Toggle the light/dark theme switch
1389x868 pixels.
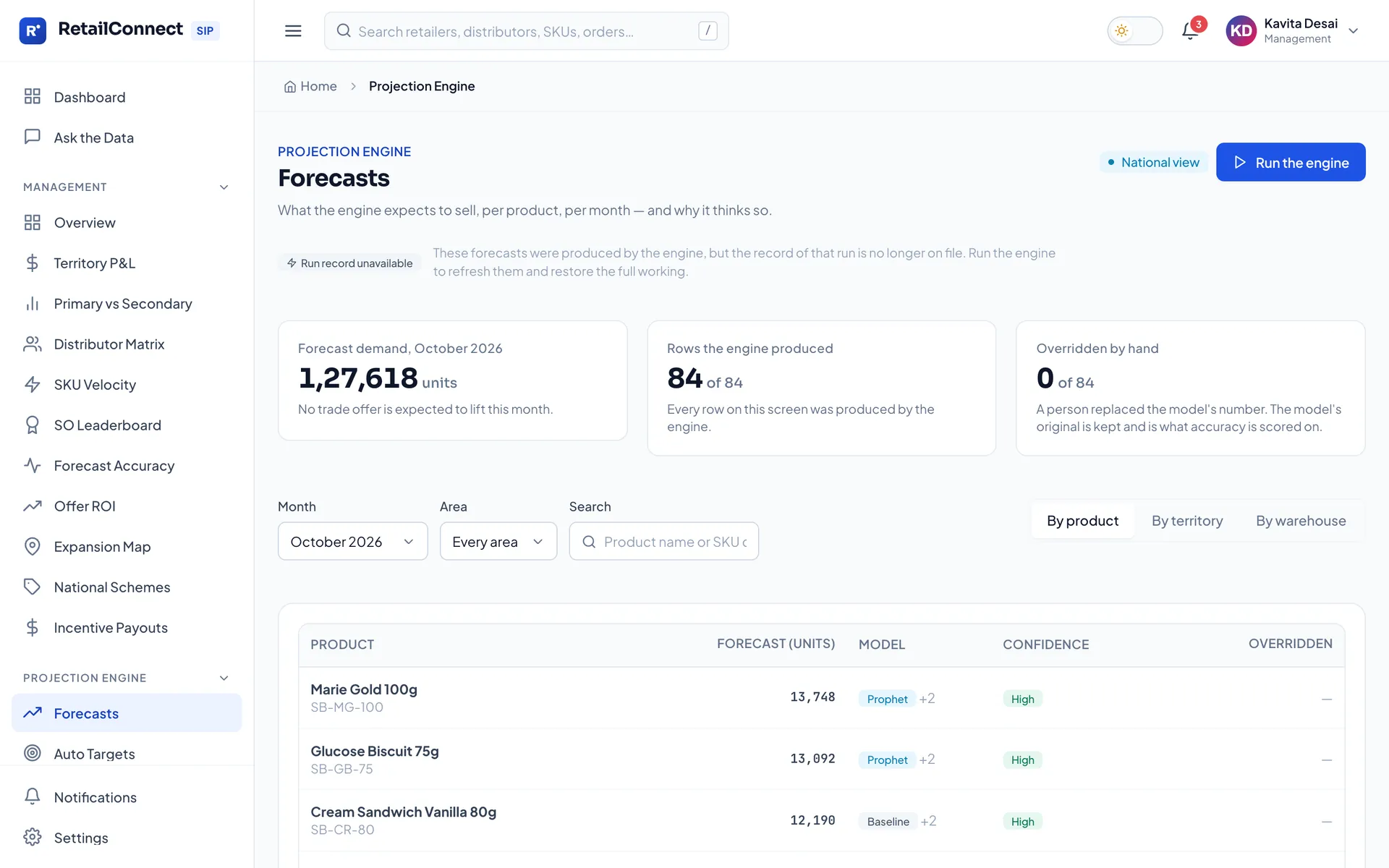1135,31
